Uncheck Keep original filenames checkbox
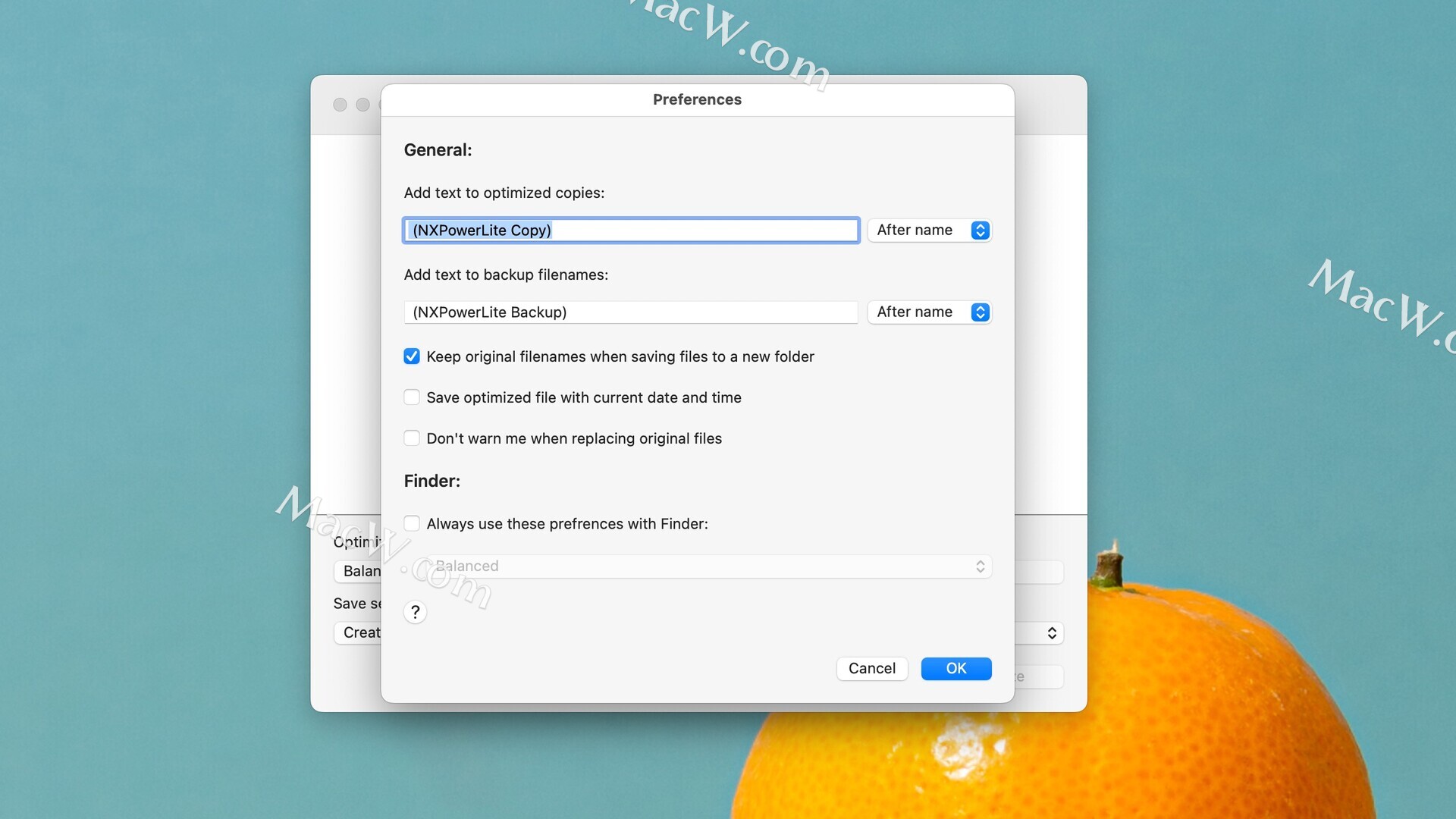 [412, 356]
